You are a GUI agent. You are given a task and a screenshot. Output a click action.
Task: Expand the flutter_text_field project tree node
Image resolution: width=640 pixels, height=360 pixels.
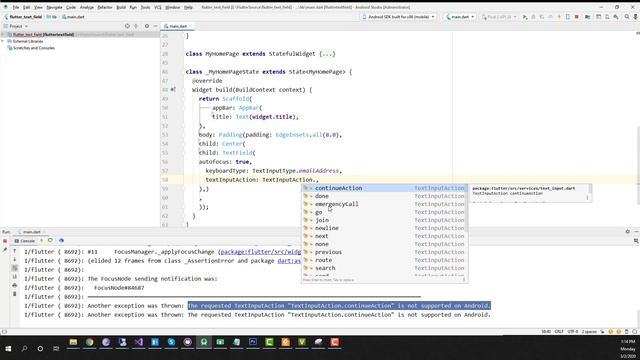(x=3, y=35)
